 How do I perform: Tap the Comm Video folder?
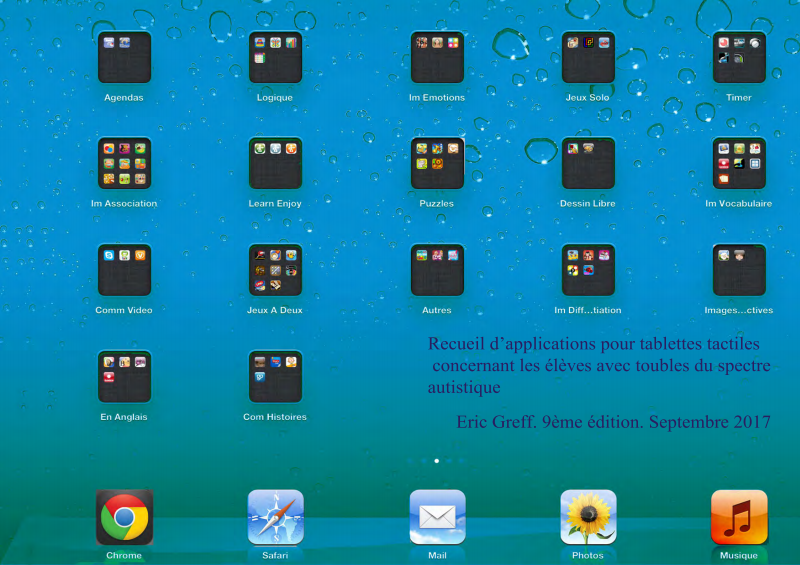[x=124, y=270]
